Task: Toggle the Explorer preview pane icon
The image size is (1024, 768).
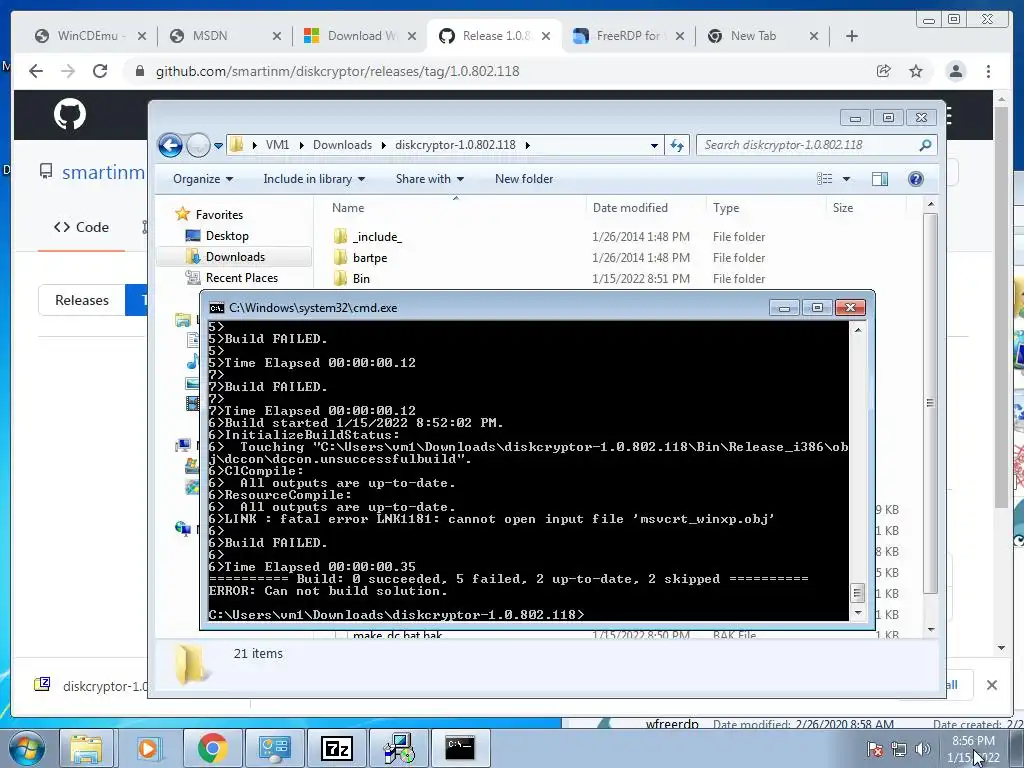Action: coord(880,179)
